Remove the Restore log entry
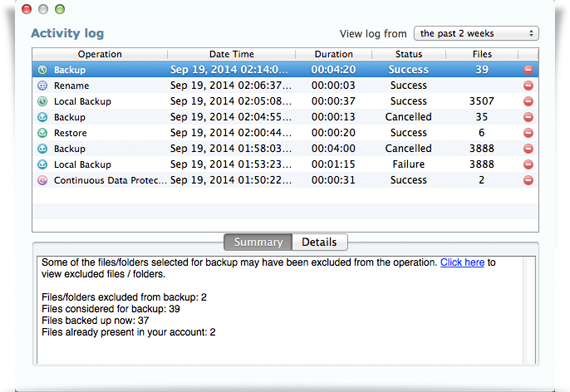Viewport: 570px width, 392px height. [x=528, y=133]
